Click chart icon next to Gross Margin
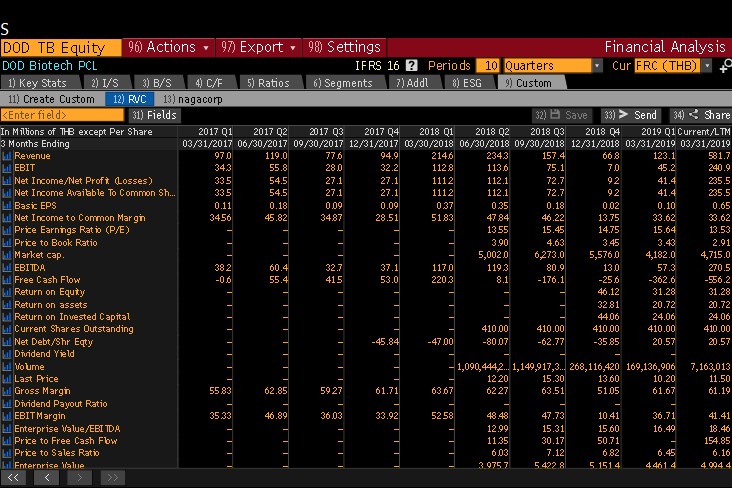Screen dimensions: 732x488 (7, 391)
